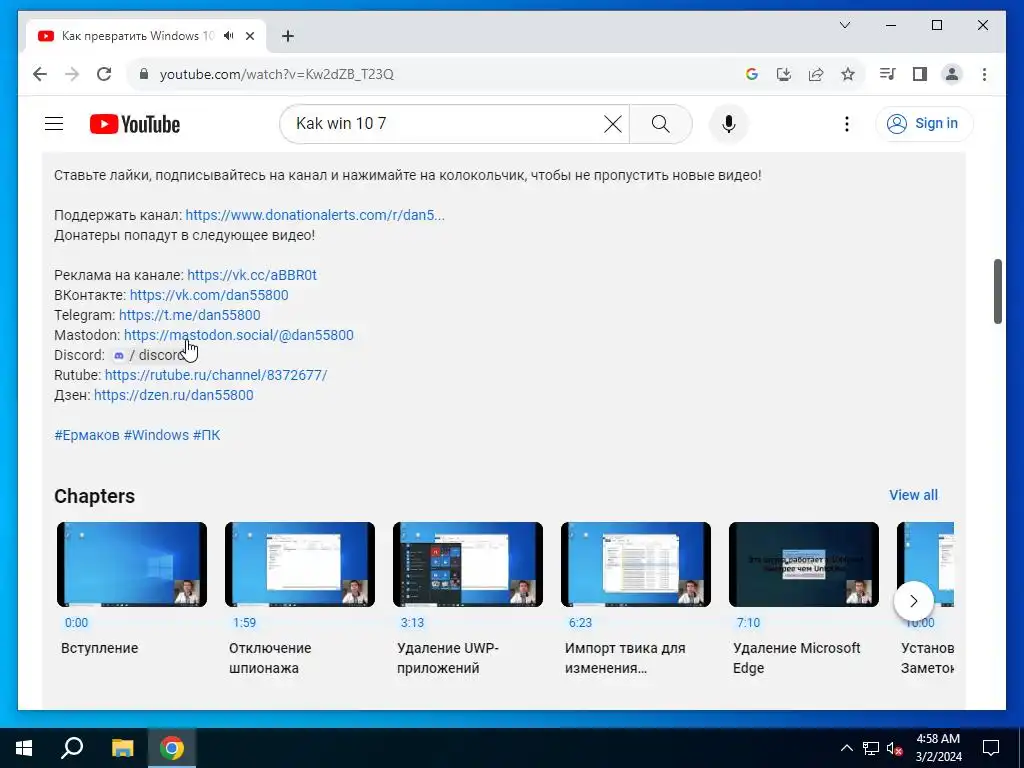Close the YouTube tab

click(249, 36)
